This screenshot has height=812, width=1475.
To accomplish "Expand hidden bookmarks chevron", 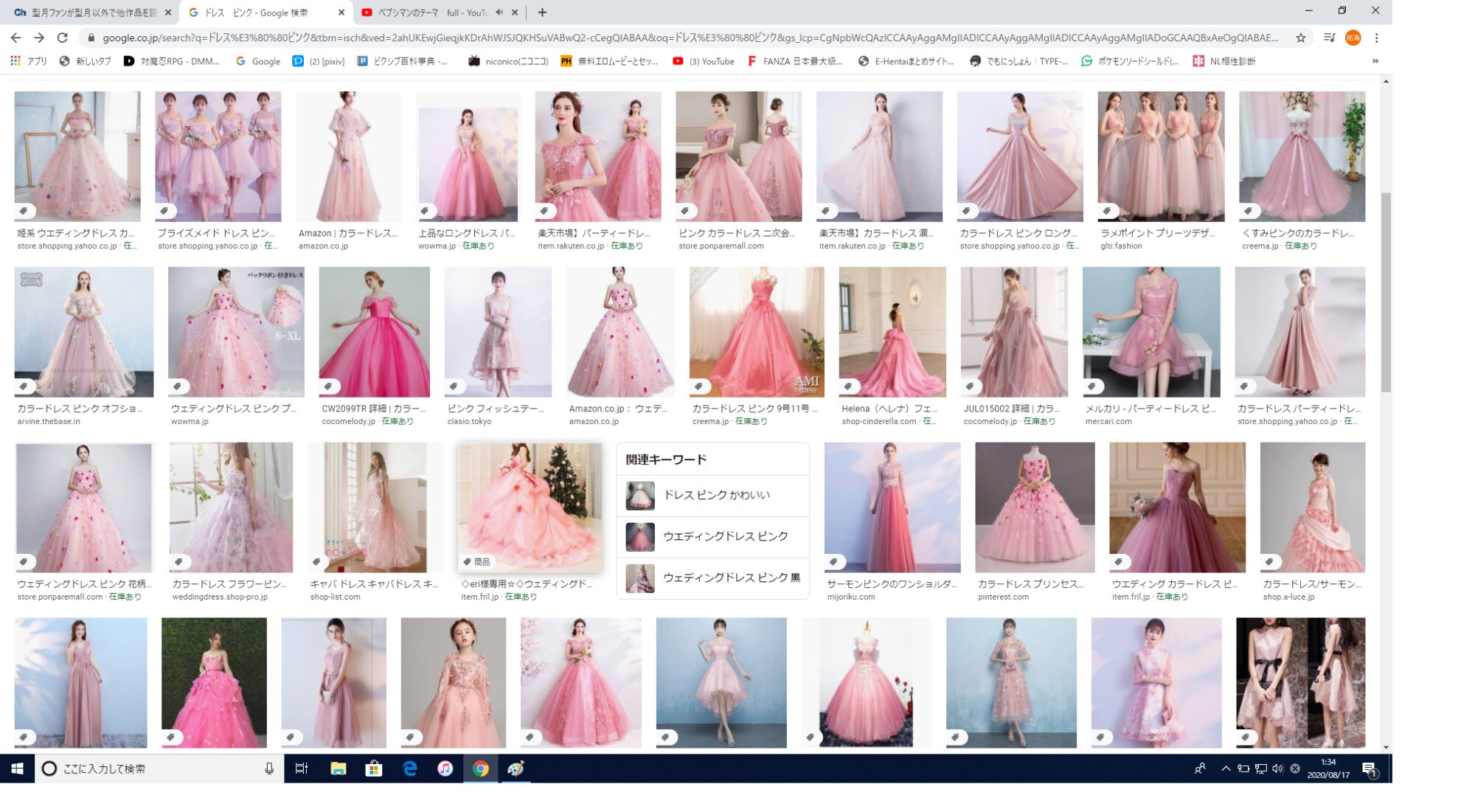I will [1375, 61].
